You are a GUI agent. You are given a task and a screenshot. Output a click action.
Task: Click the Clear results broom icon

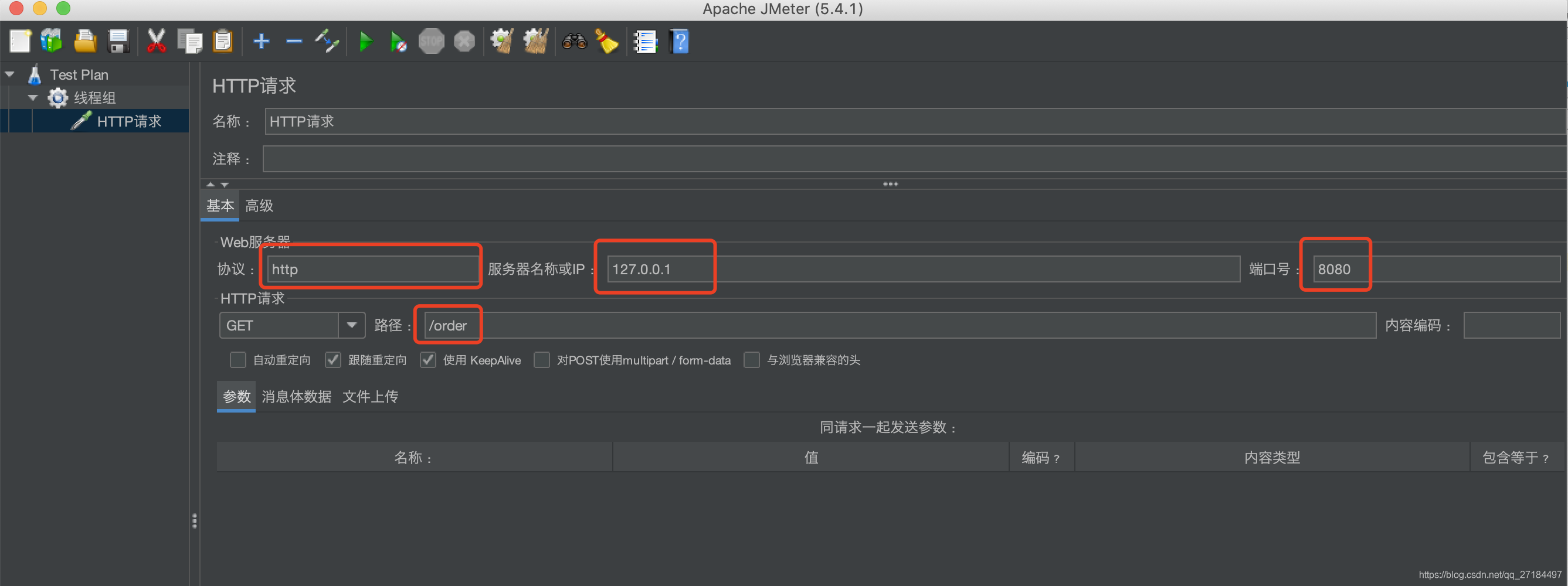click(502, 42)
